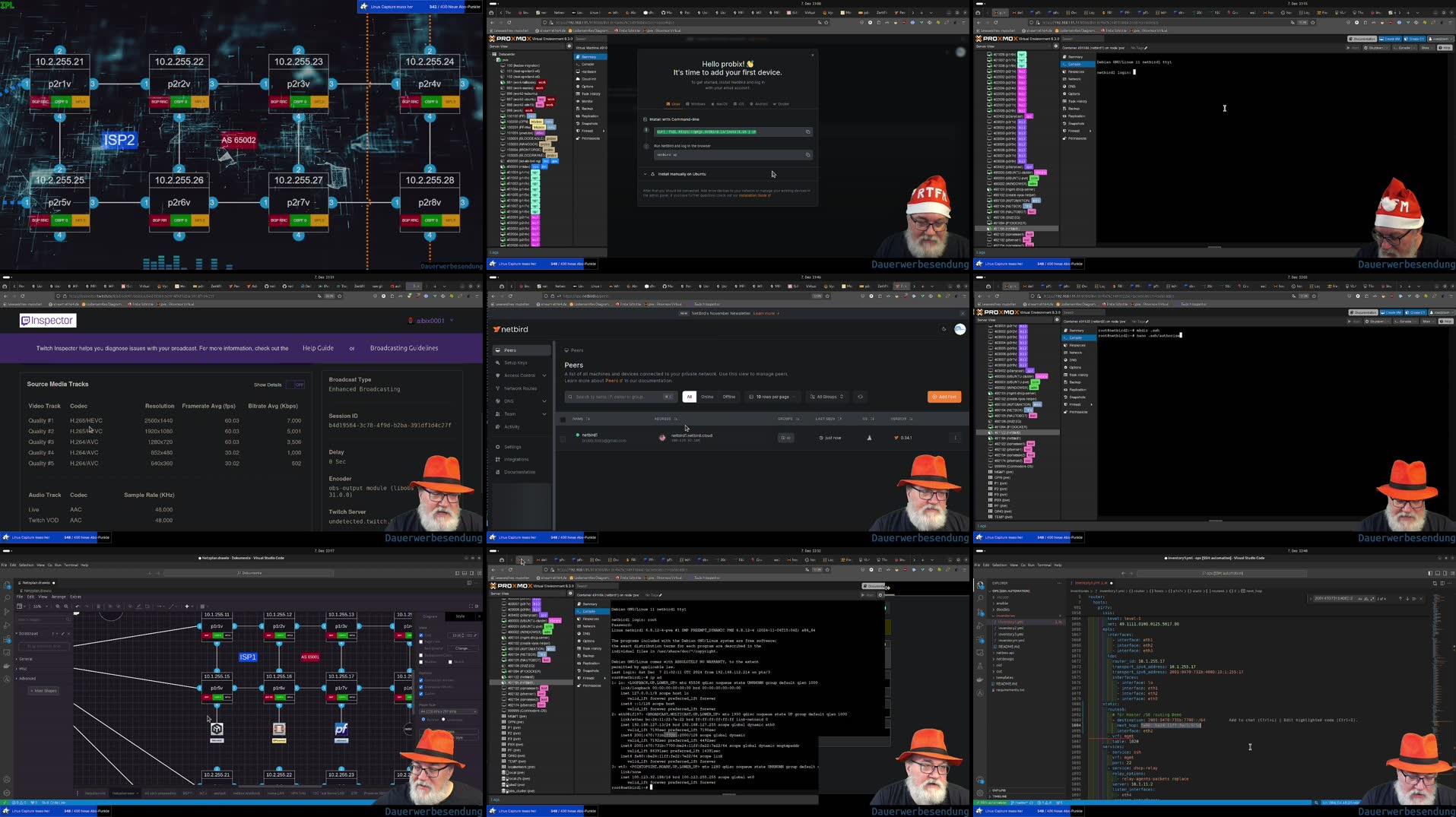
Task: Open the Help Guide link in Twitch Inspector
Action: (318, 348)
